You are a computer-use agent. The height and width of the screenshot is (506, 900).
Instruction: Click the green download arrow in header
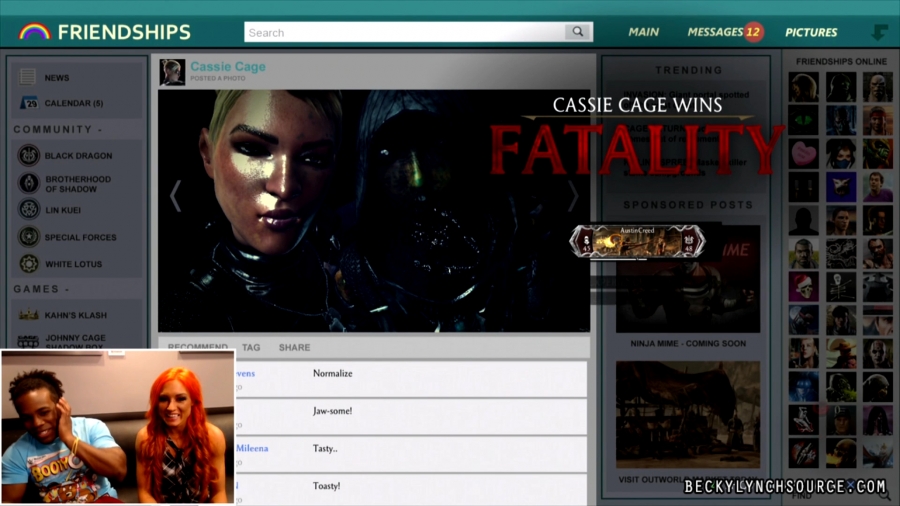tap(879, 32)
